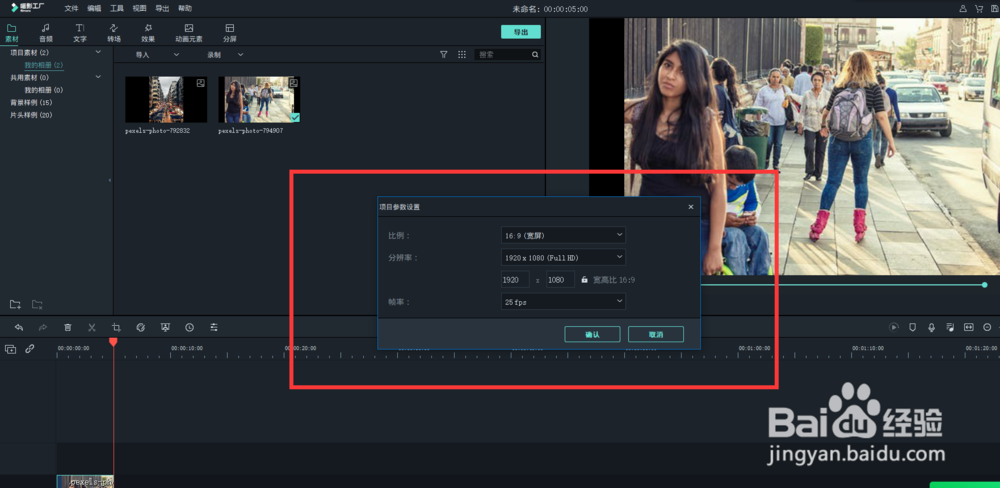The width and height of the screenshot is (1000, 488).
Task: Open the color palette icon
Action: click(x=141, y=327)
